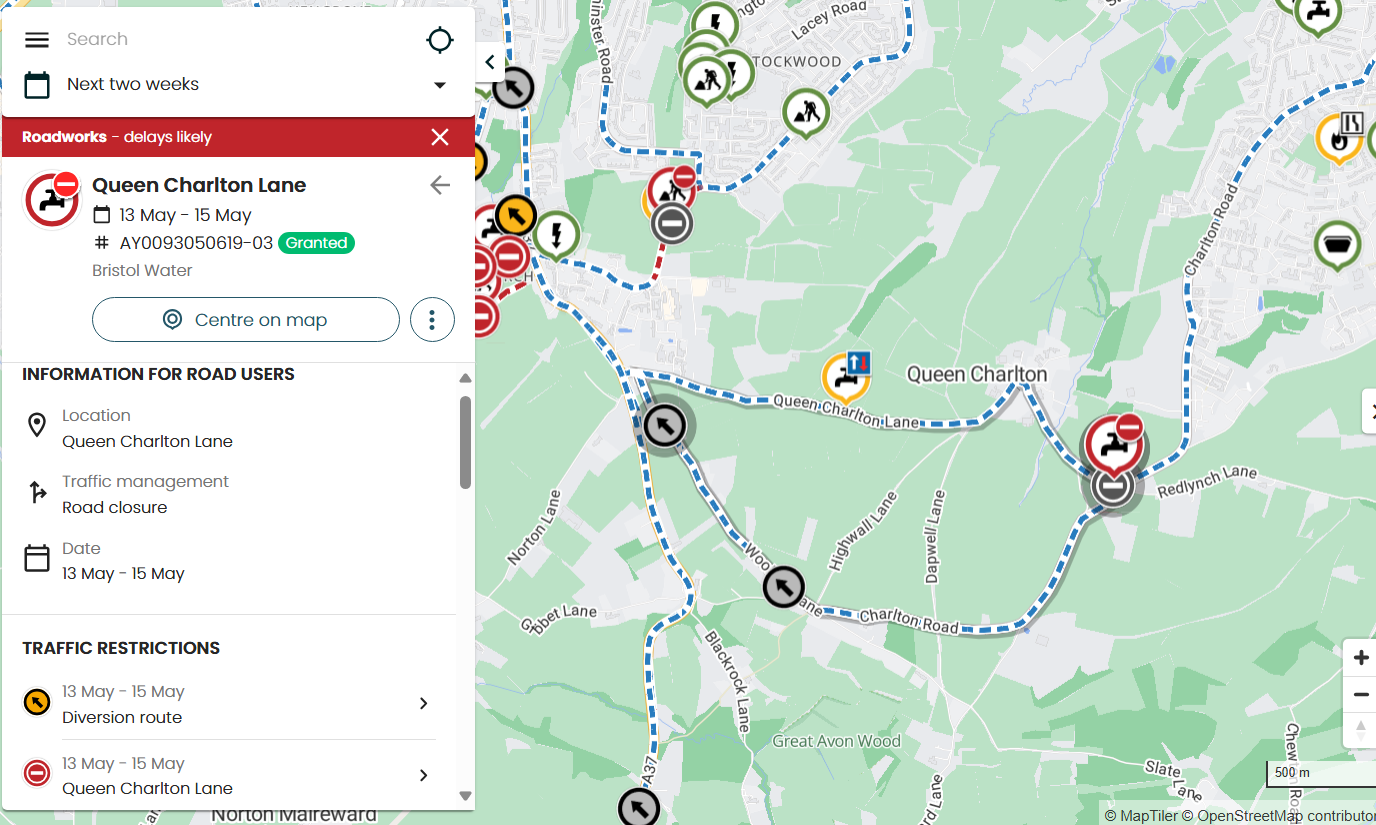The width and height of the screenshot is (1376, 825).
Task: Click the information panel scrollbar thumb
Action: tap(465, 442)
